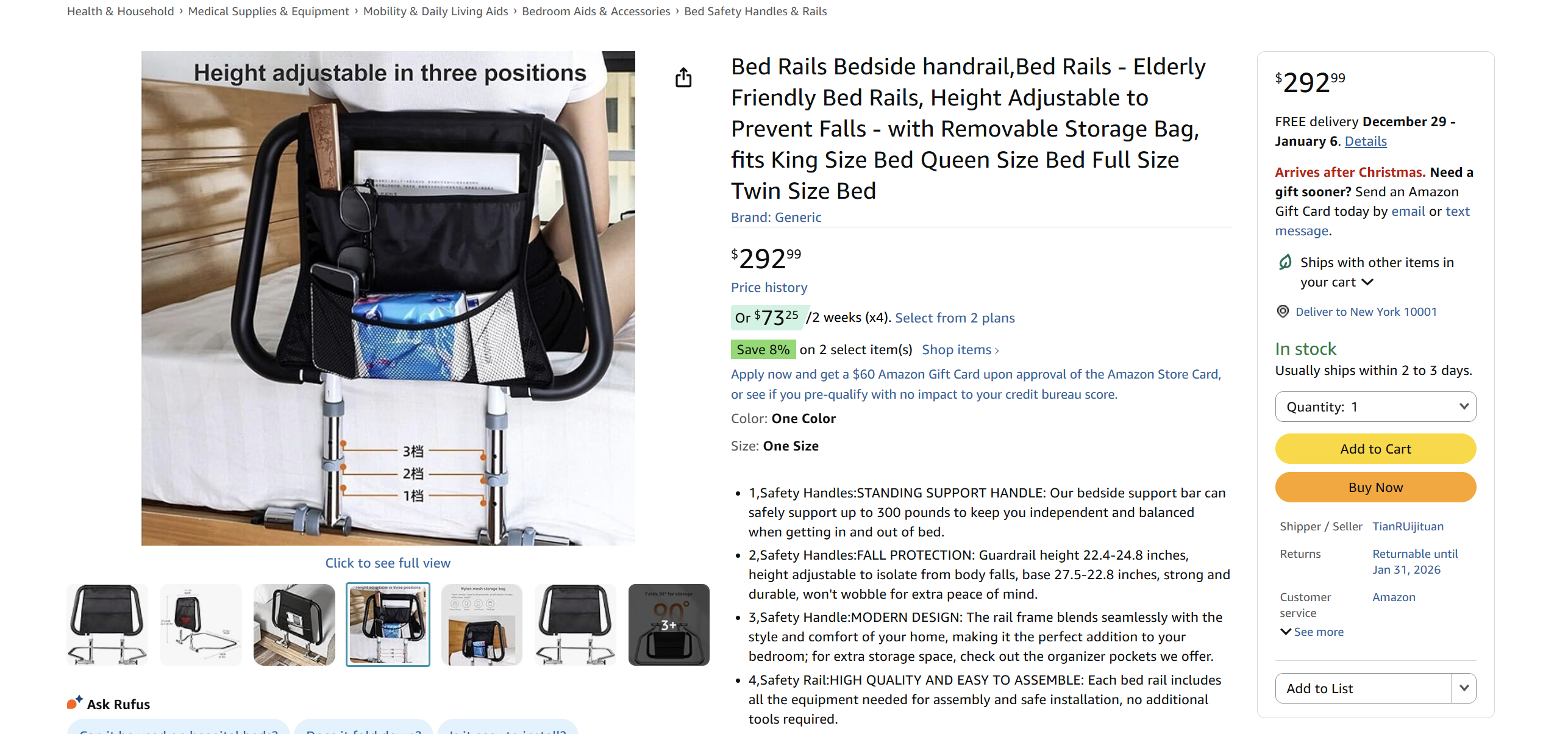Go to Bedroom Aids & Accessories breadcrumb
The width and height of the screenshot is (1568, 734).
(x=596, y=11)
